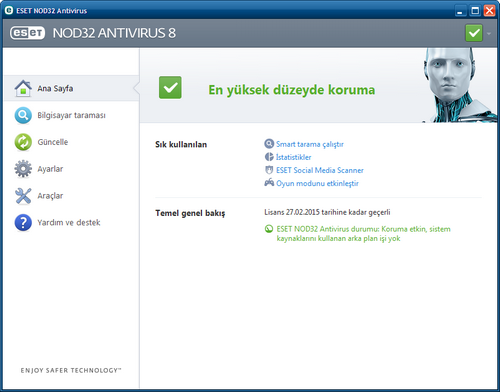The image size is (500, 392).
Task: Click the green checkmark status button in header
Action: (x=474, y=33)
